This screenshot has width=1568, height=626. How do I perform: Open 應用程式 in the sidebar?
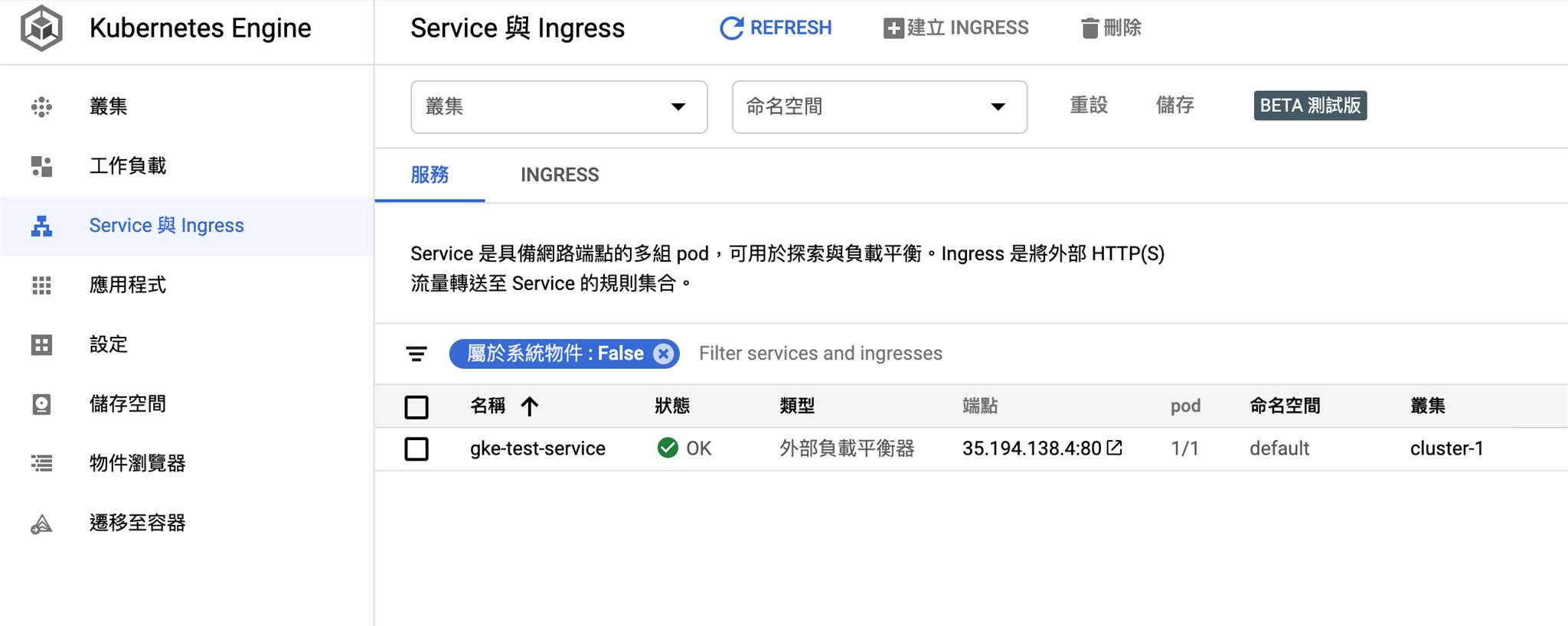tap(187, 285)
